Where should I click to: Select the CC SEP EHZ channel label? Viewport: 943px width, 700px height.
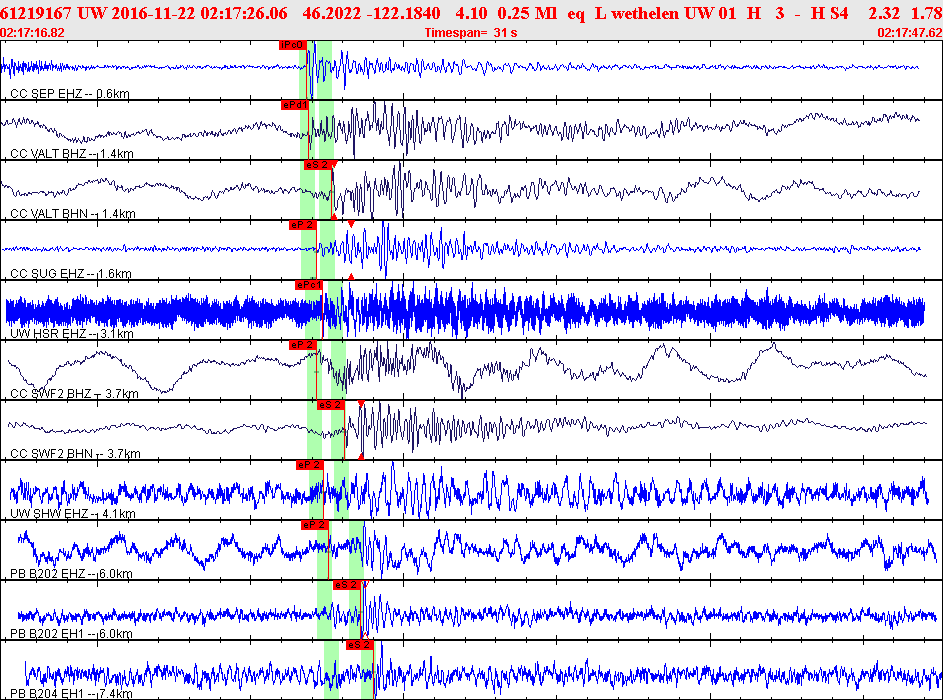click(70, 94)
